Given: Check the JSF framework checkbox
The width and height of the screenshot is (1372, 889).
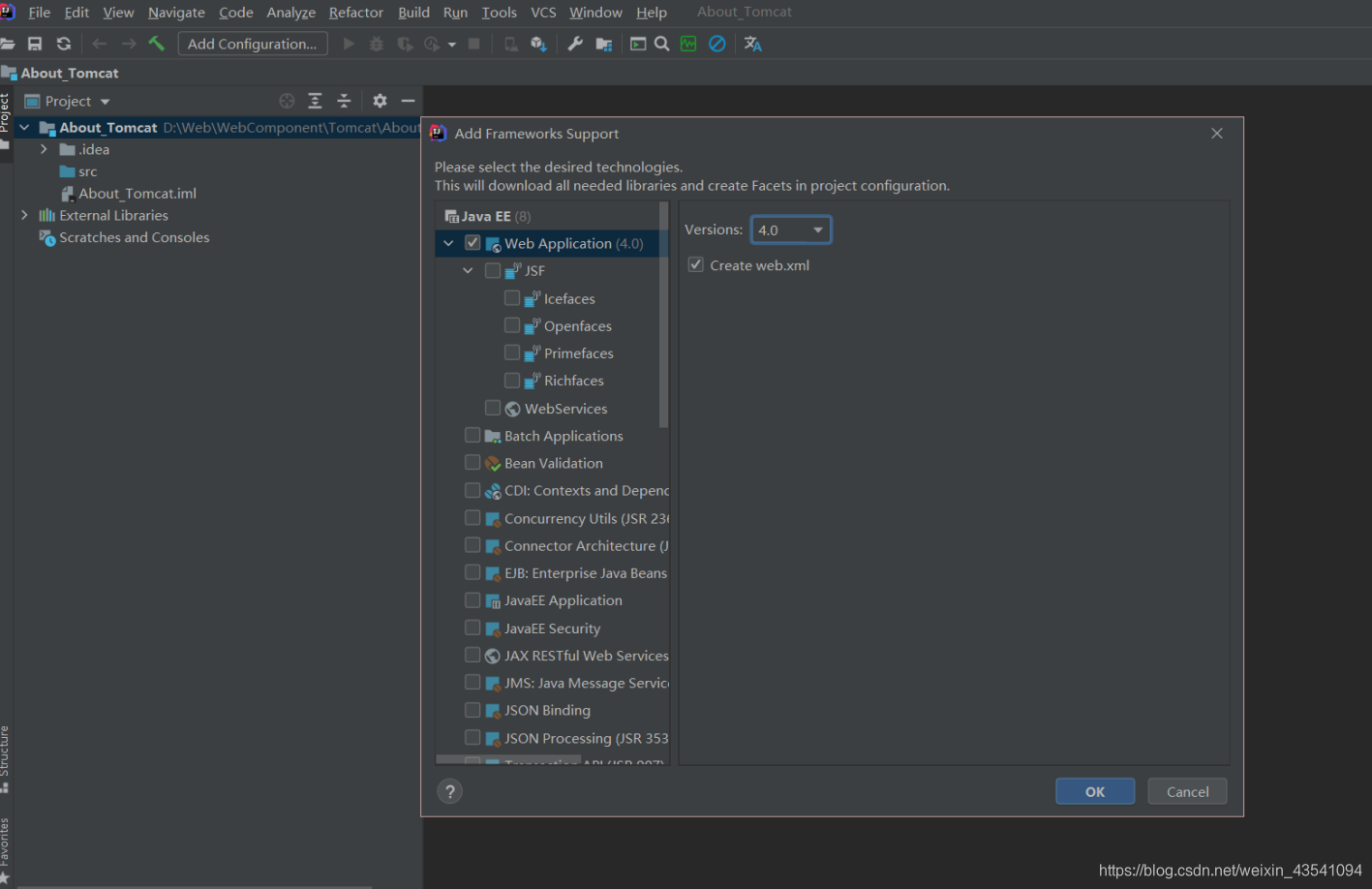Looking at the screenshot, I should pyautogui.click(x=493, y=270).
